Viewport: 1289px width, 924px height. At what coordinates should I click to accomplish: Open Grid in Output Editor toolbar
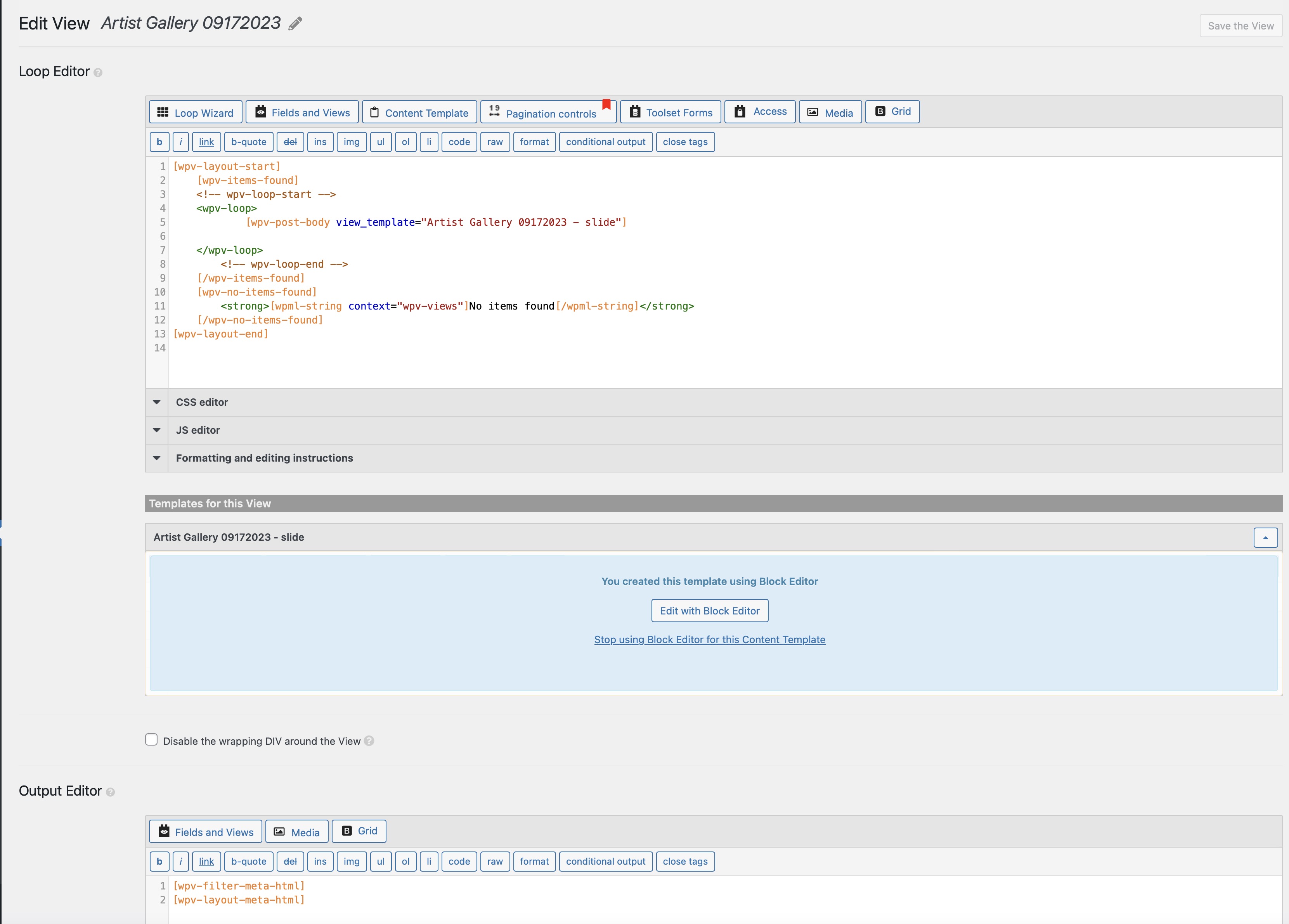coord(359,832)
